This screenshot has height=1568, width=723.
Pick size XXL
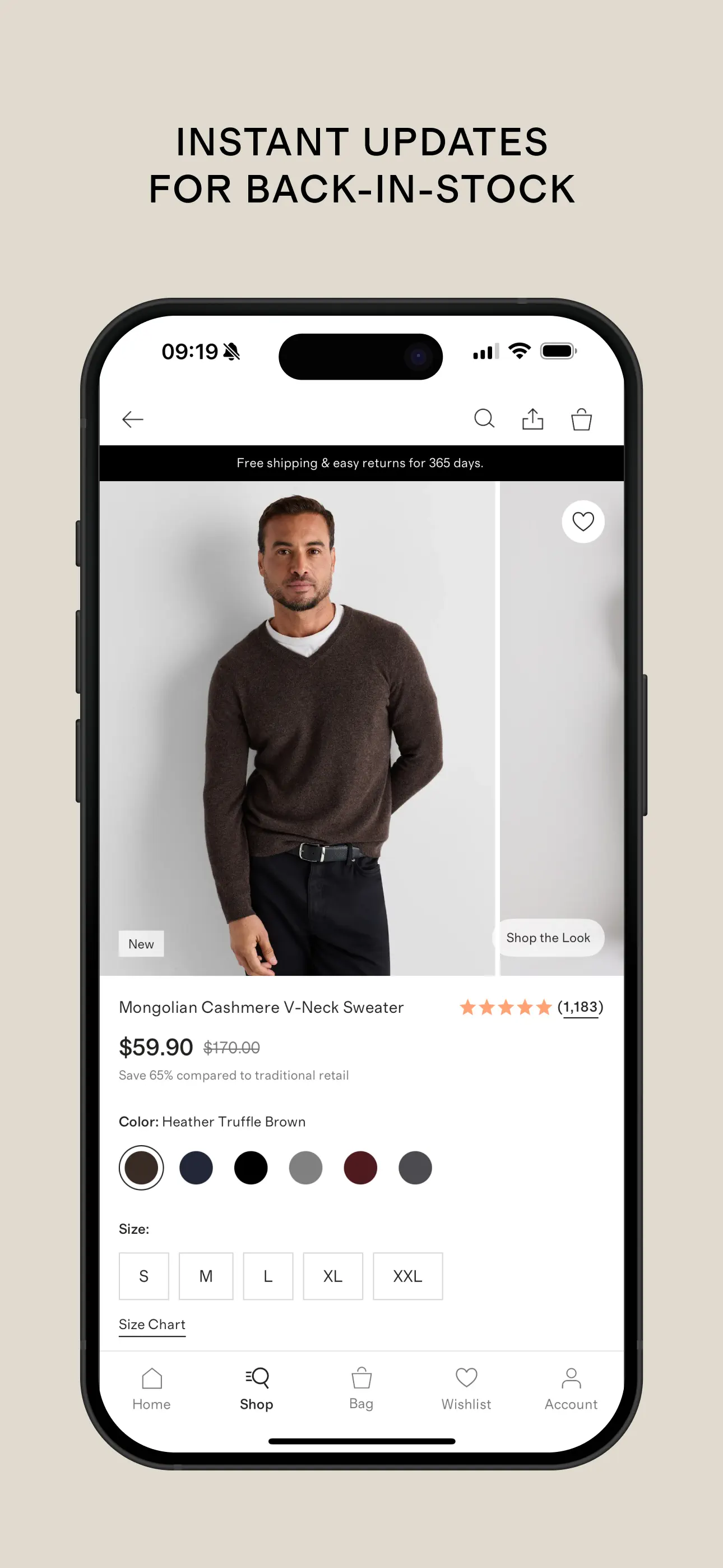408,1276
